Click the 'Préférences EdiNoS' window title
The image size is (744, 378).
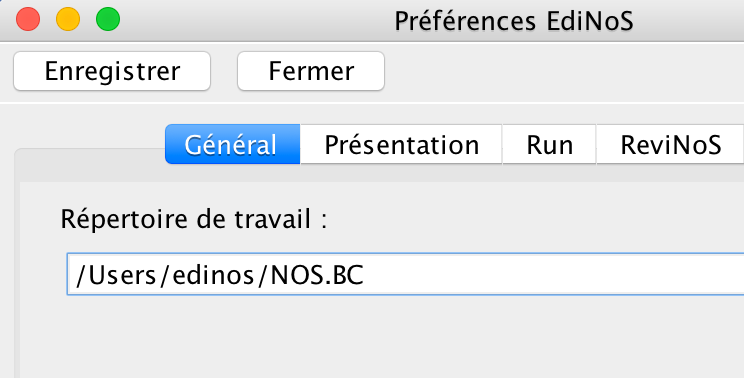point(514,21)
